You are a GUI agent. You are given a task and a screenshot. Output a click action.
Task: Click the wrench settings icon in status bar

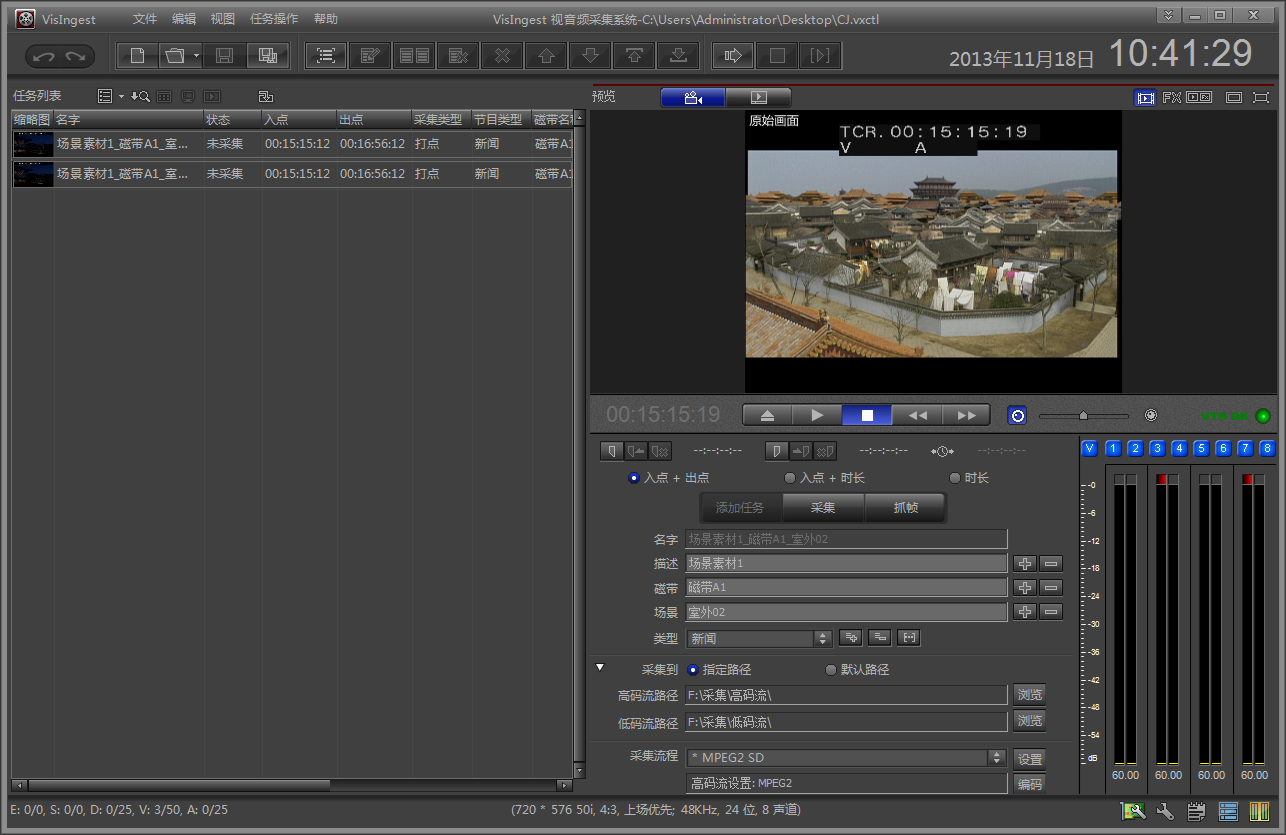click(x=1164, y=811)
